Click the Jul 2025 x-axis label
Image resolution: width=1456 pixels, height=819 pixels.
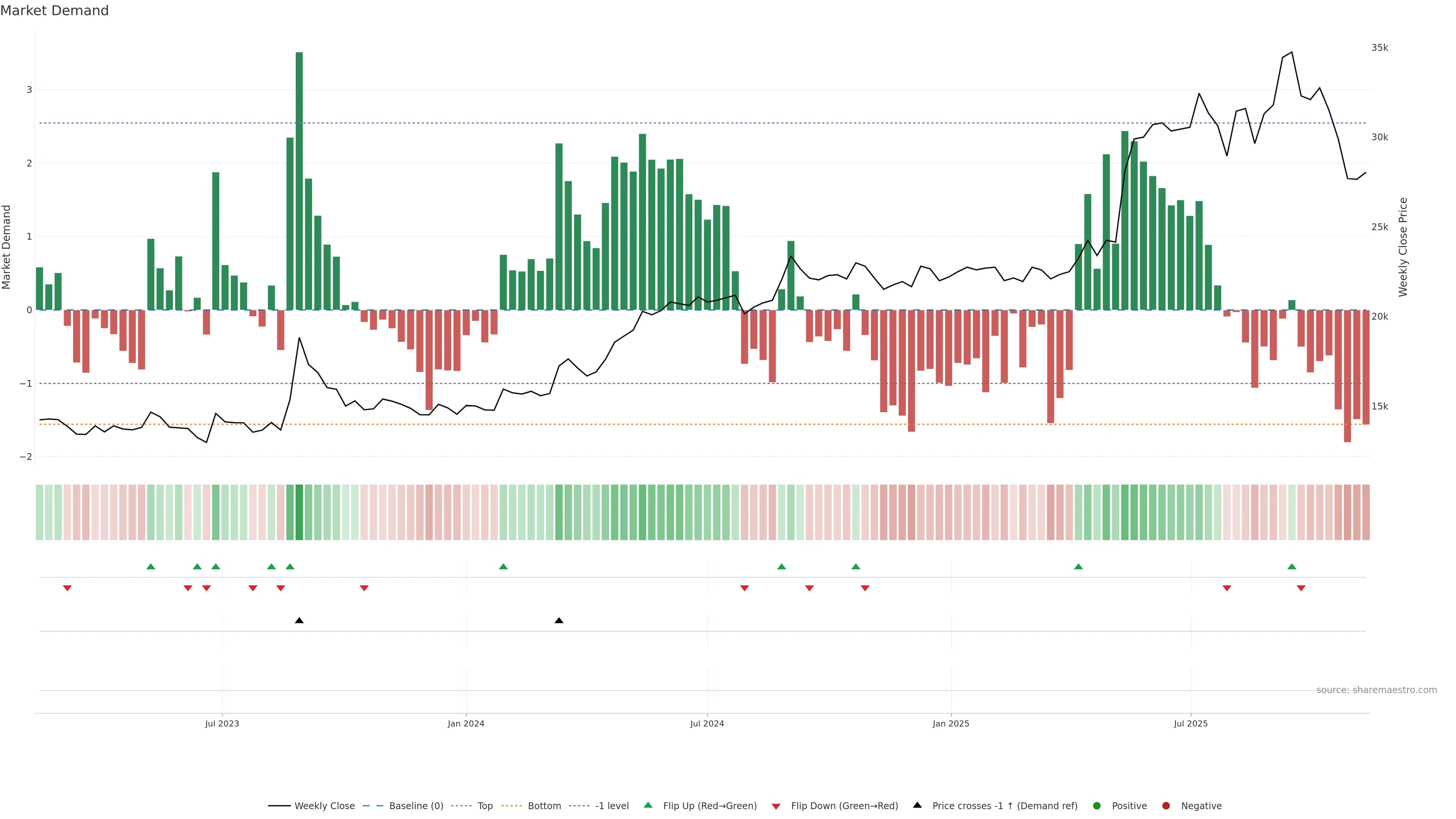click(x=1190, y=723)
